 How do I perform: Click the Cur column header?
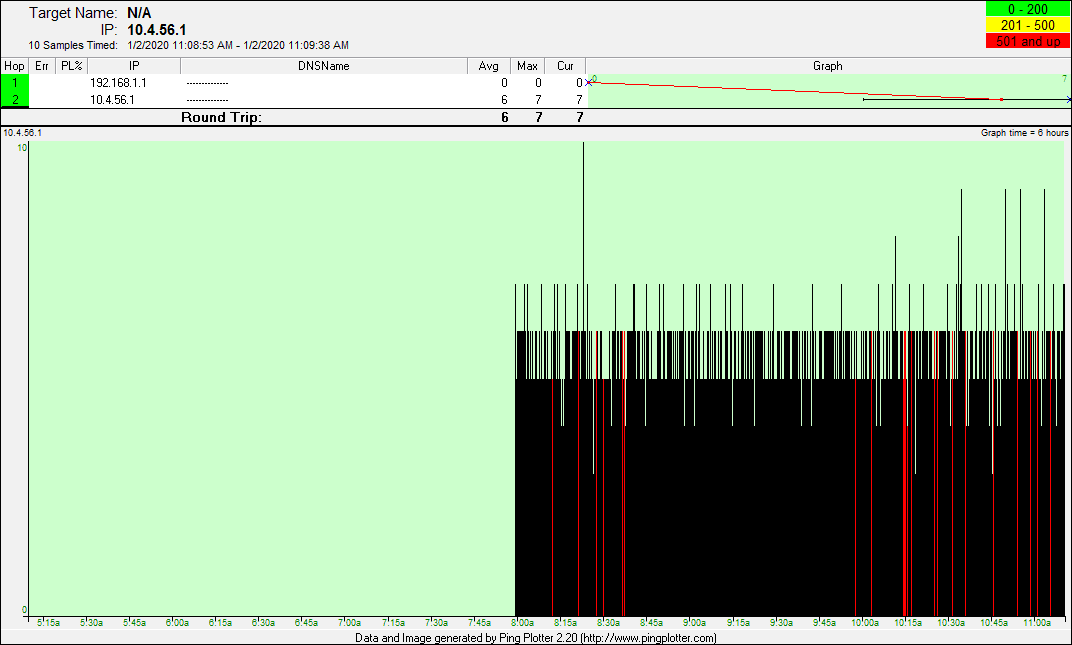coord(565,66)
